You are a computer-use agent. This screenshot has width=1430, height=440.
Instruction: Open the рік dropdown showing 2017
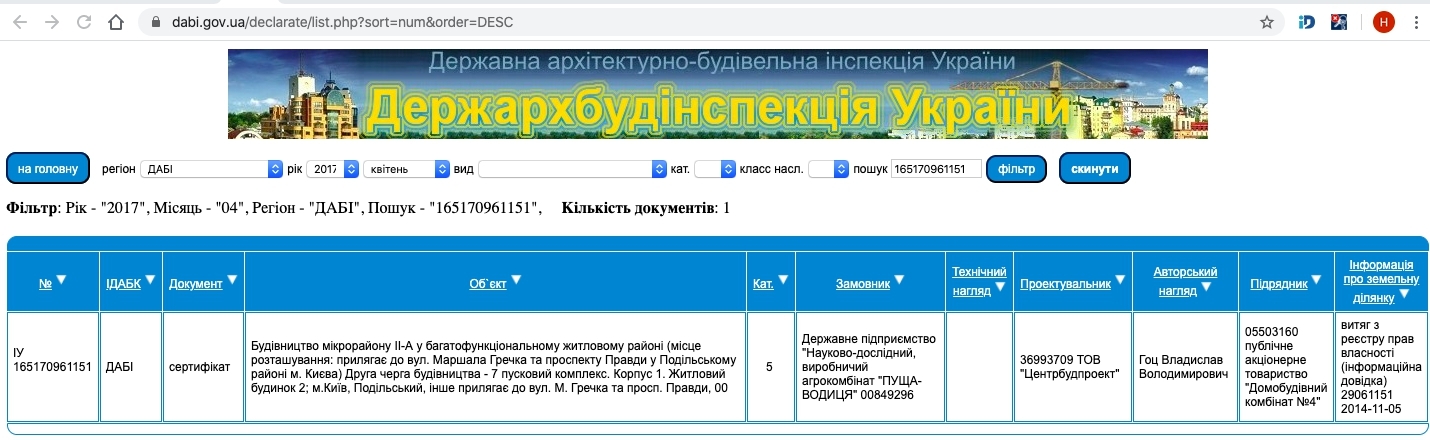[332, 169]
